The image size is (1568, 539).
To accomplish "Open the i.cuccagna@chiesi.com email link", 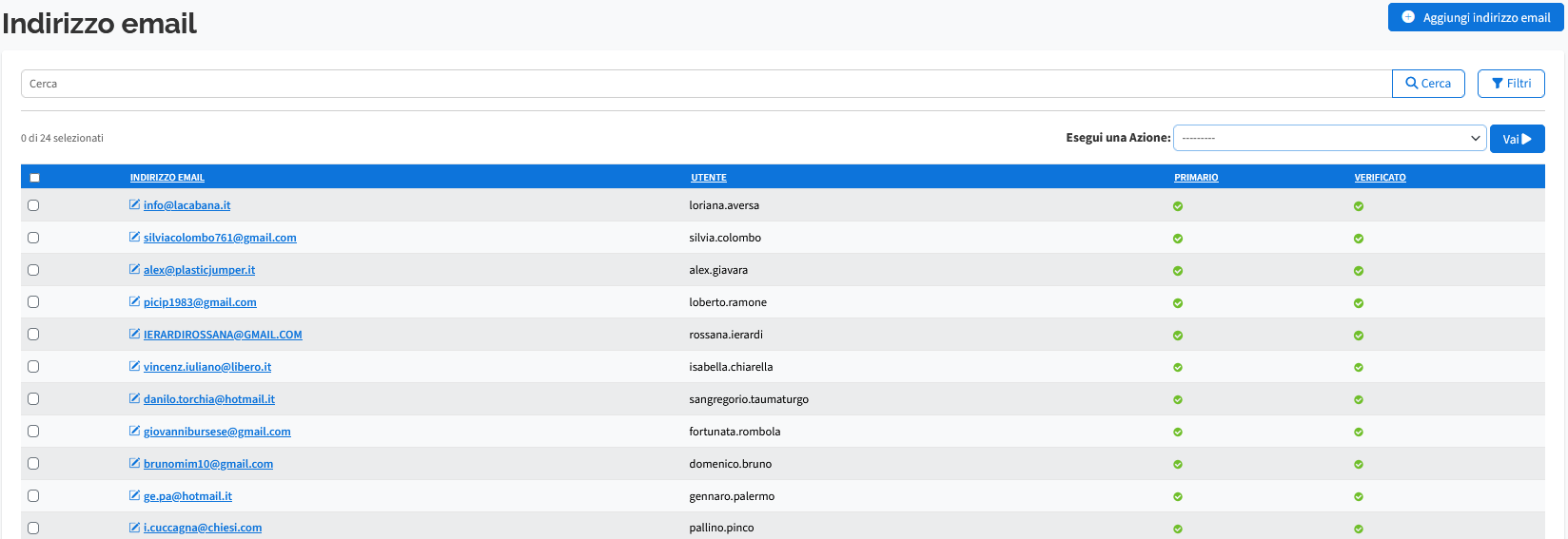I will (203, 528).
